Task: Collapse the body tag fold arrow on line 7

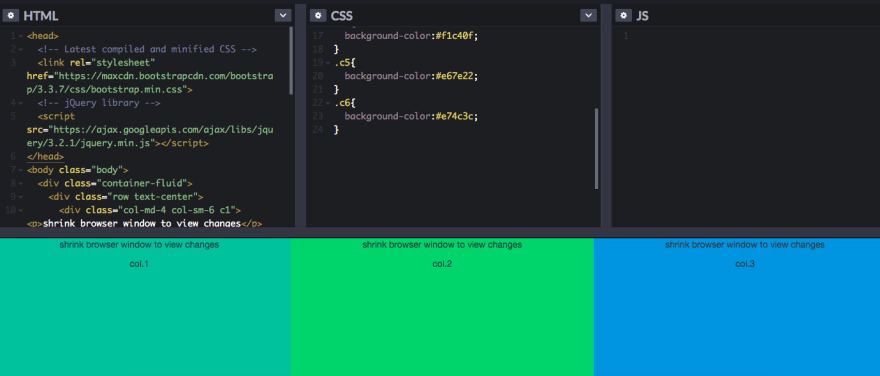Action: (21, 170)
